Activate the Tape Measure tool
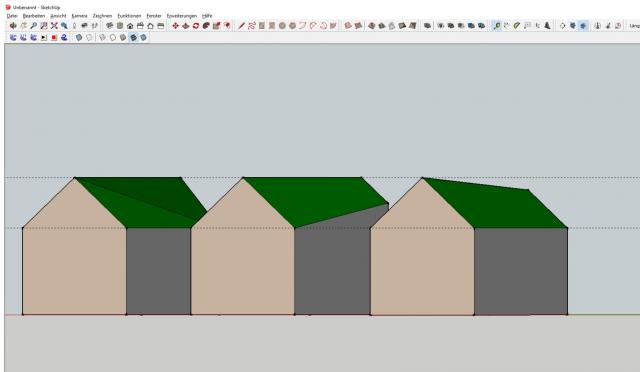Image resolution: width=640 pixels, height=372 pixels. pyautogui.click(x=497, y=26)
